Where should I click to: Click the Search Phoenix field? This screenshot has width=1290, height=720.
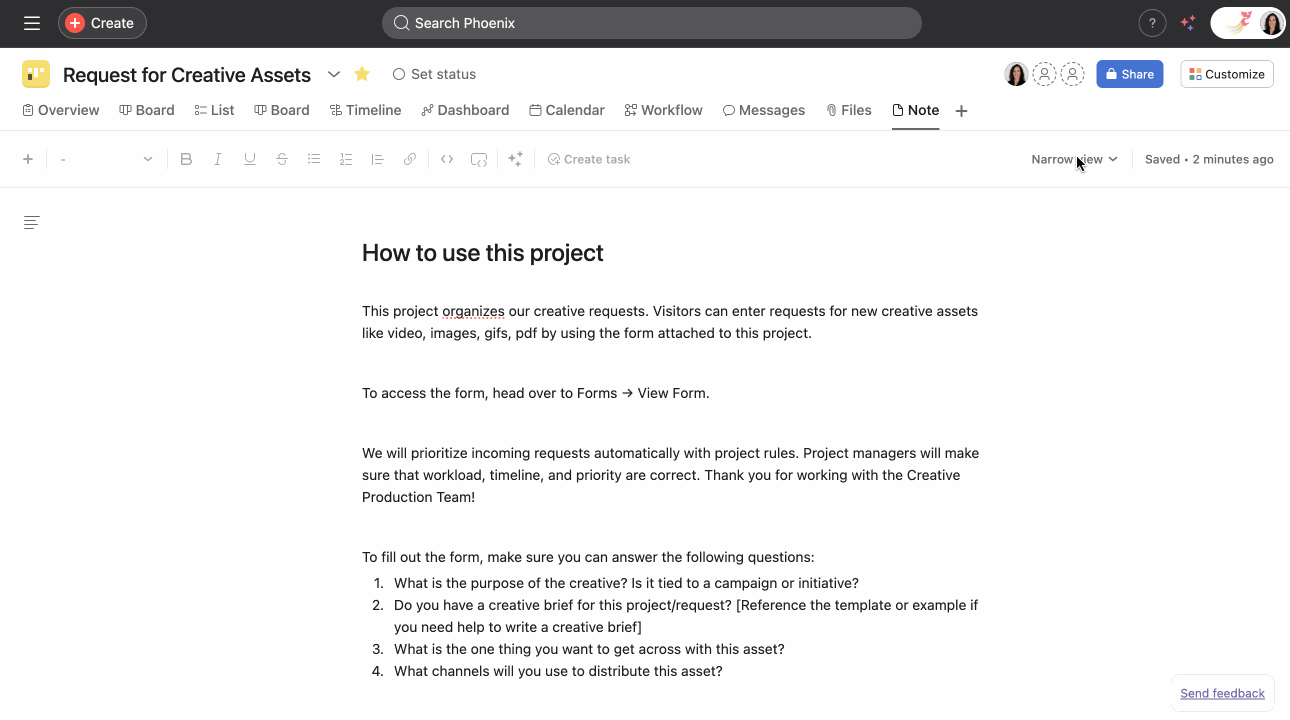point(651,23)
